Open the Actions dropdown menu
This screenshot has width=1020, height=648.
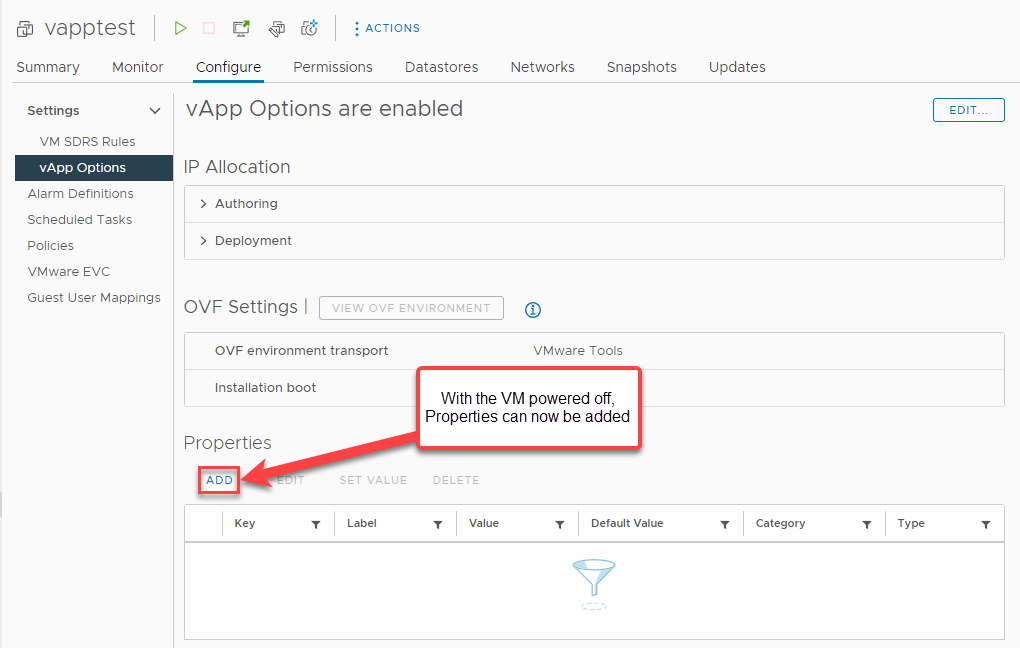tap(387, 28)
